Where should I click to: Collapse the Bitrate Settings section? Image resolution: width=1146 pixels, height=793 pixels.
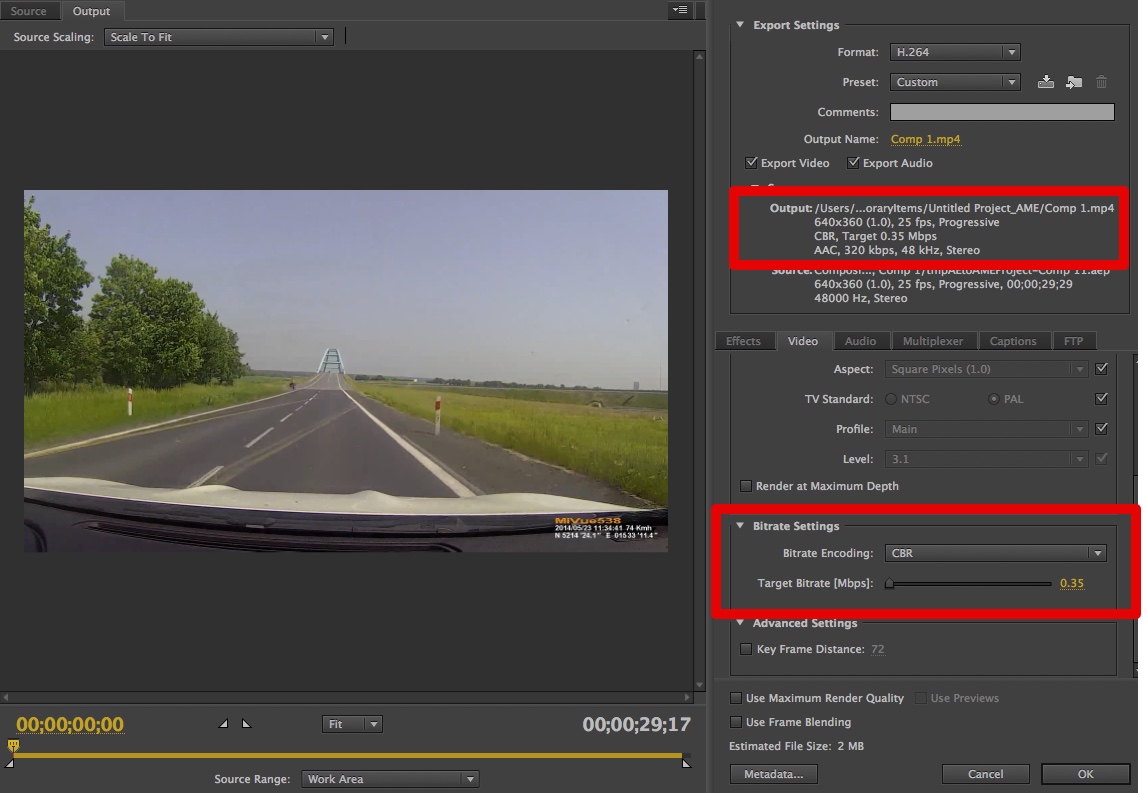pyautogui.click(x=740, y=526)
